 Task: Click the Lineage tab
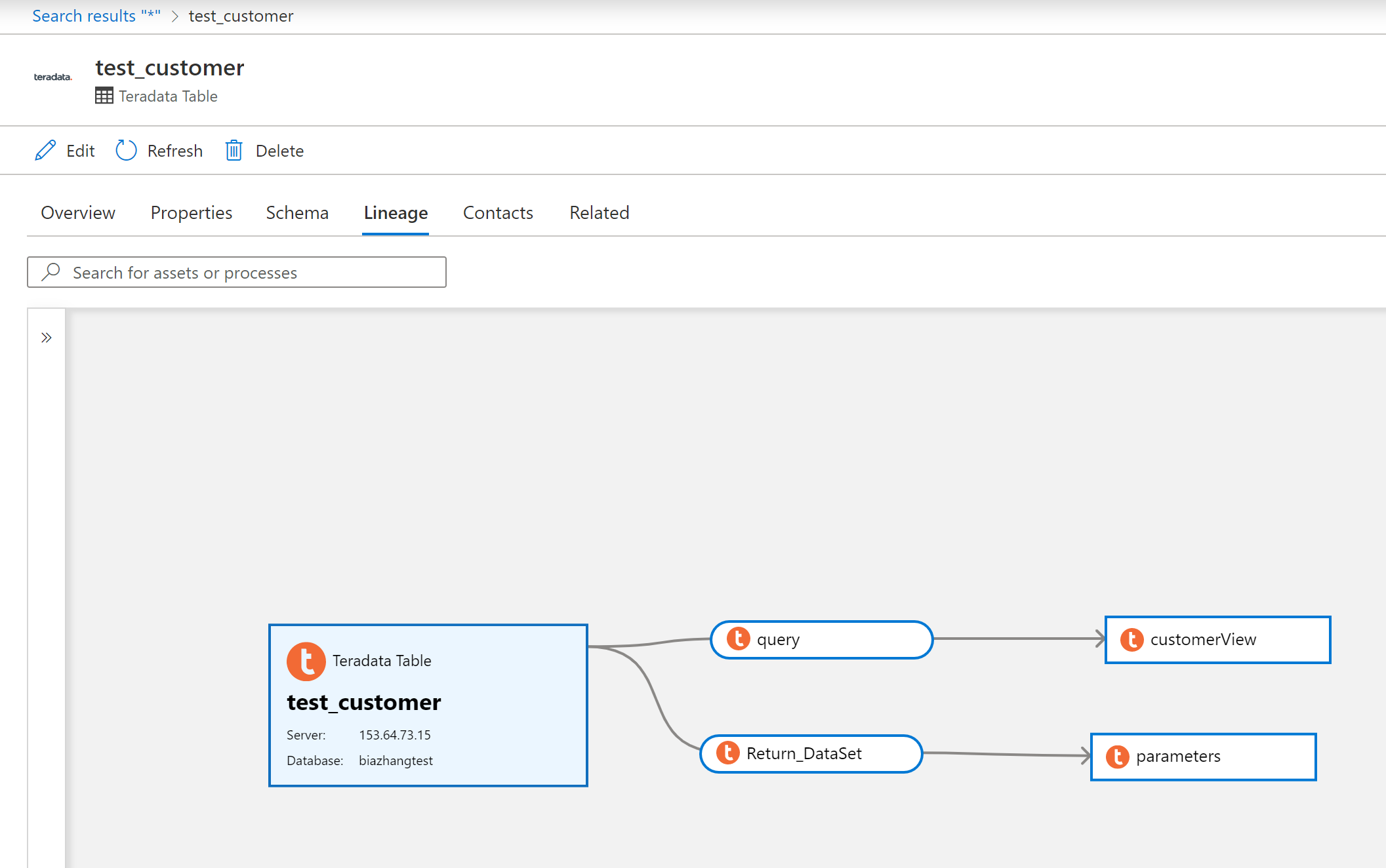(x=396, y=212)
